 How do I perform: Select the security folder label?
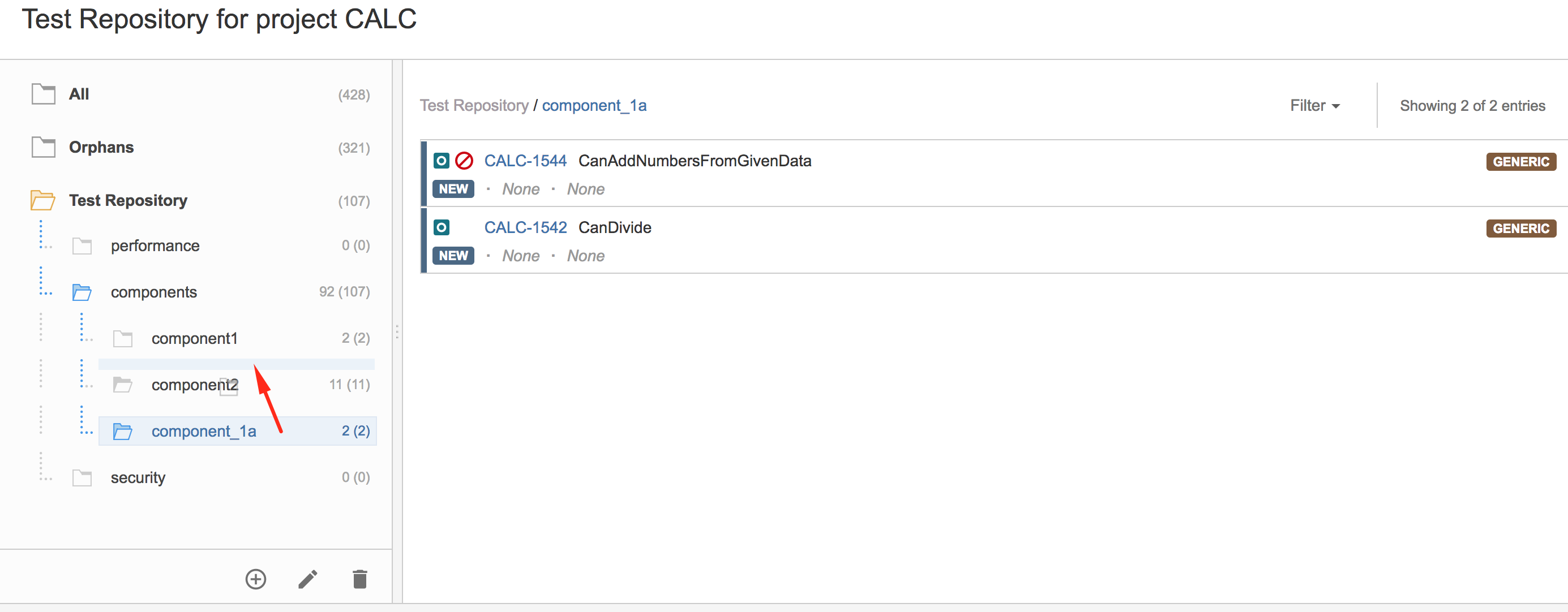click(138, 477)
